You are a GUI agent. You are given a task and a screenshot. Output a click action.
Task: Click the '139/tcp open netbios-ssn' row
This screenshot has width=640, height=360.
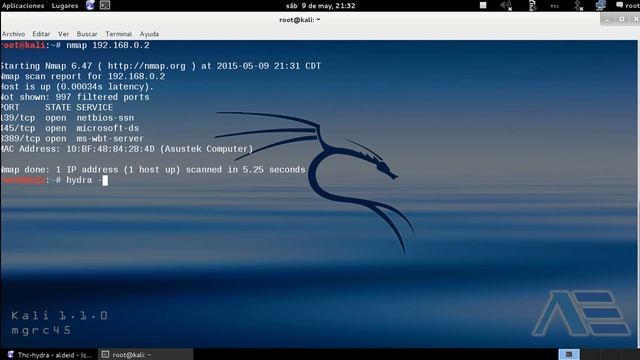click(67, 118)
